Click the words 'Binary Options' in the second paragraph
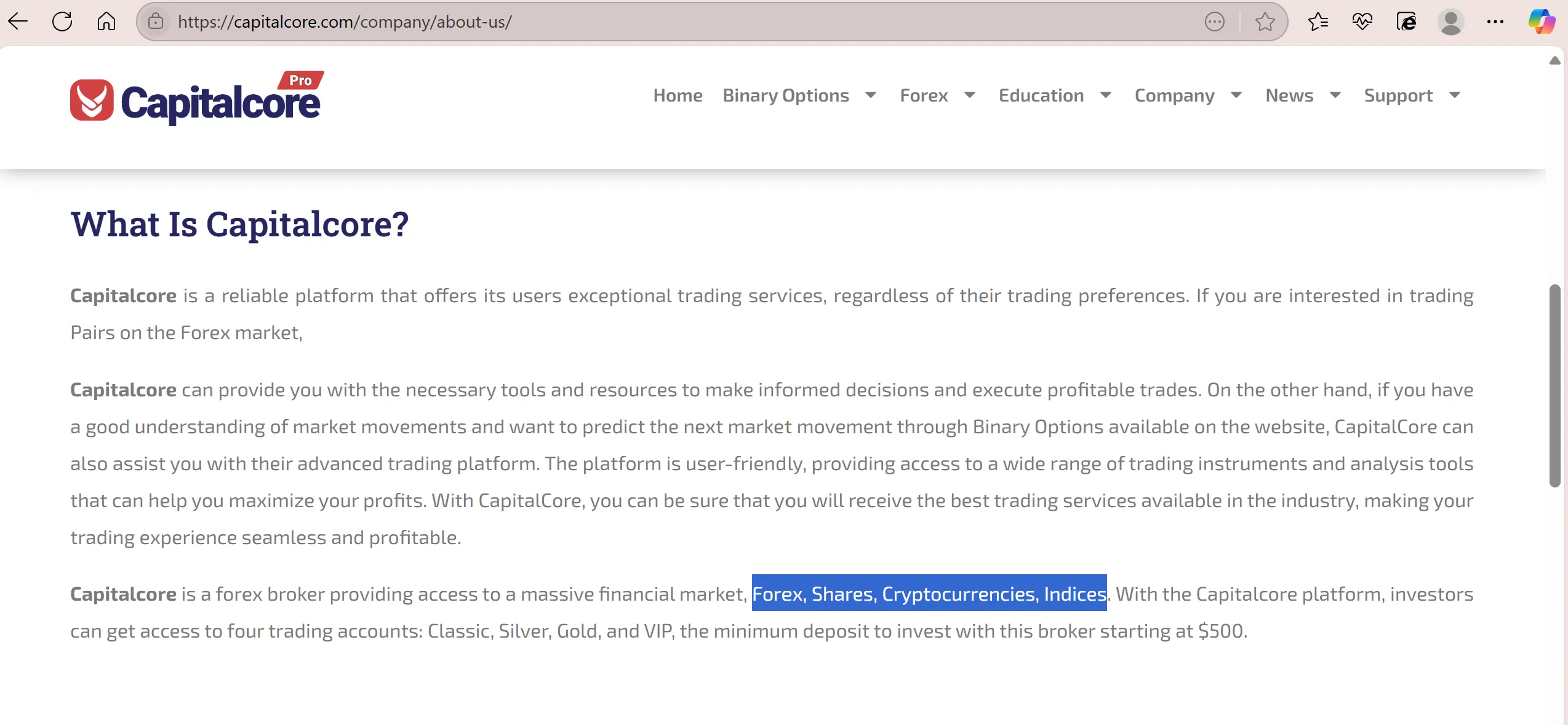This screenshot has height=725, width=1568. click(1038, 427)
